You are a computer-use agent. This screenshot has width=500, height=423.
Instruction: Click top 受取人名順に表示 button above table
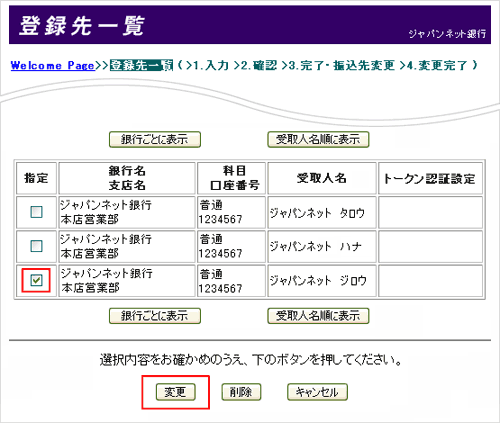tap(318, 139)
